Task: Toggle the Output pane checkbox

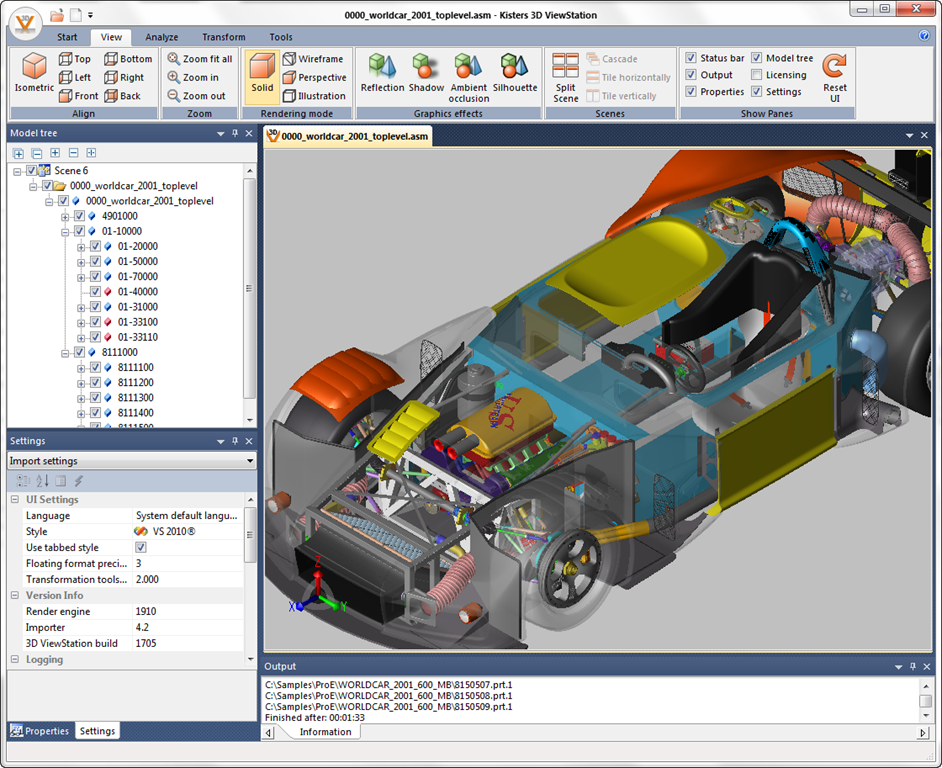Action: 691,75
